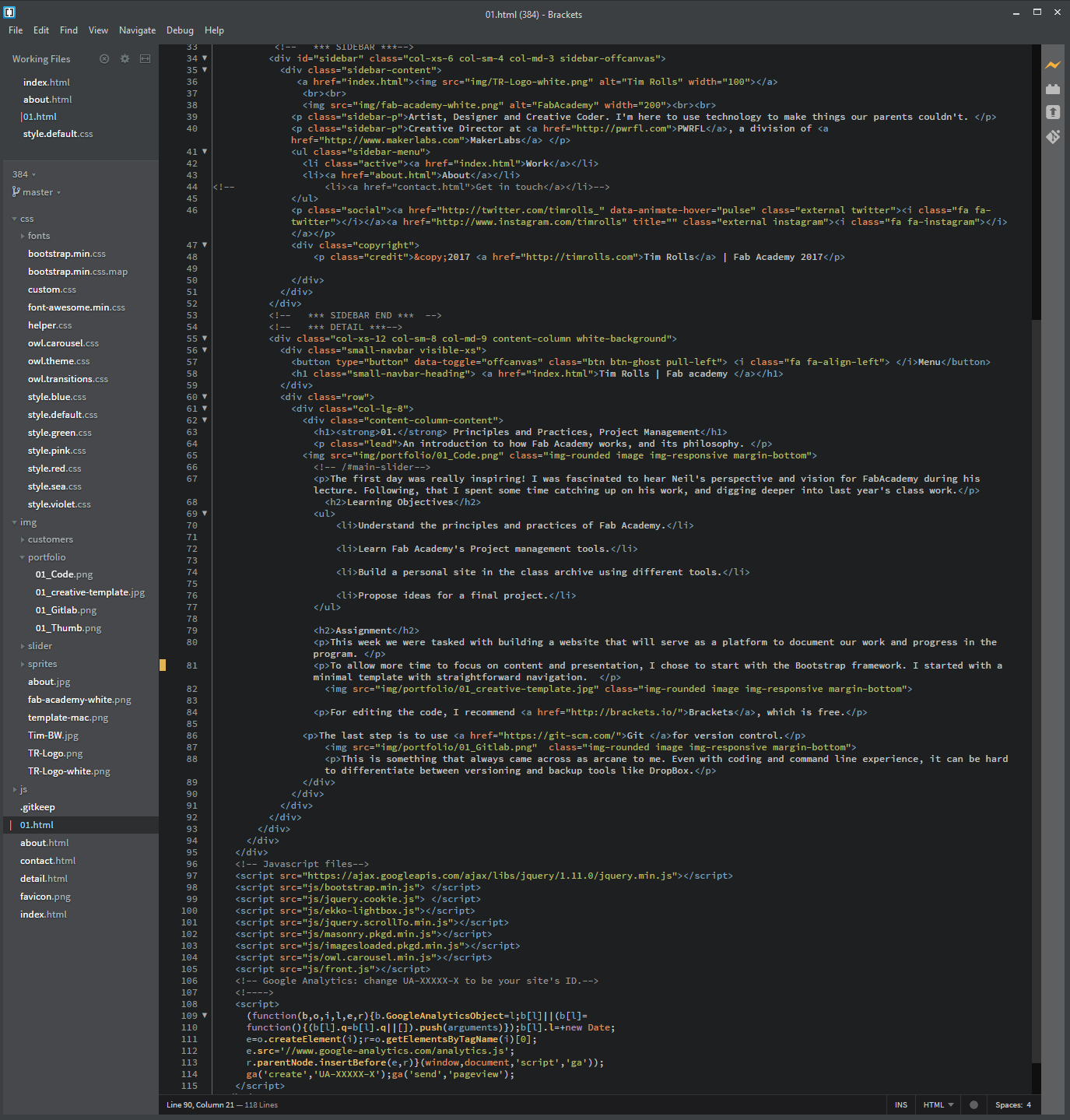Select .gitkeep in file tree

point(37,807)
